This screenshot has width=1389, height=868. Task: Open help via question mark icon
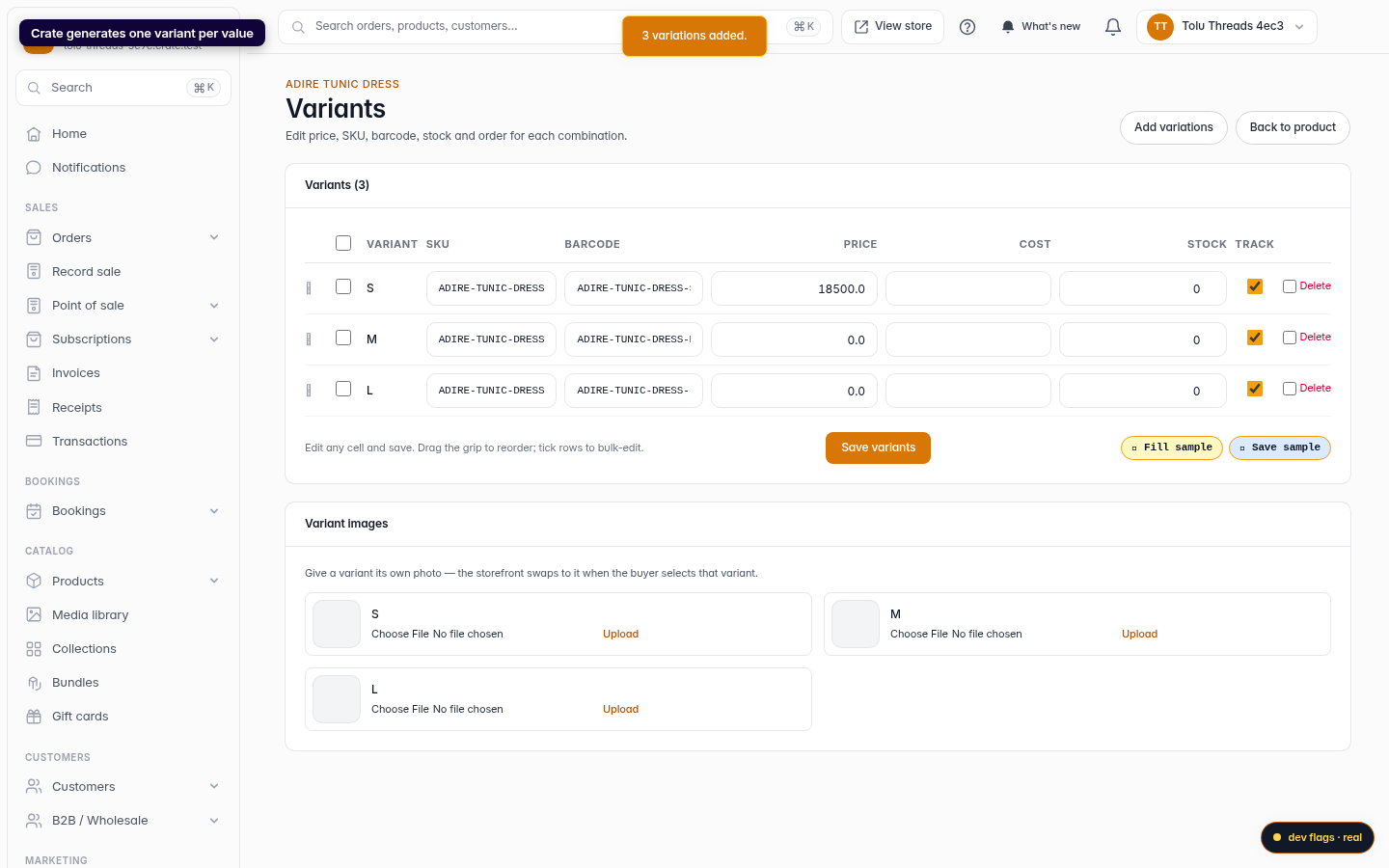pyautogui.click(x=967, y=27)
